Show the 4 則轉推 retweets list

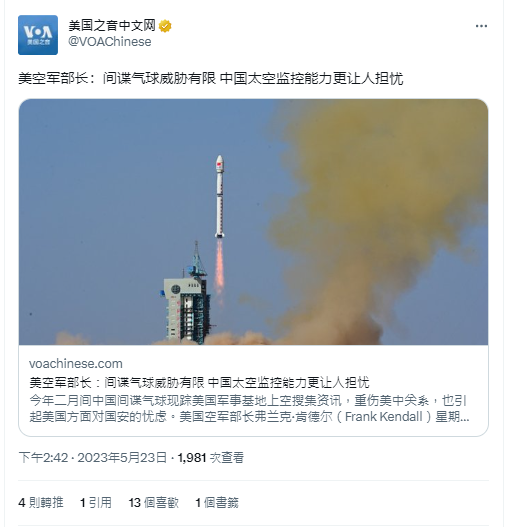(41, 503)
